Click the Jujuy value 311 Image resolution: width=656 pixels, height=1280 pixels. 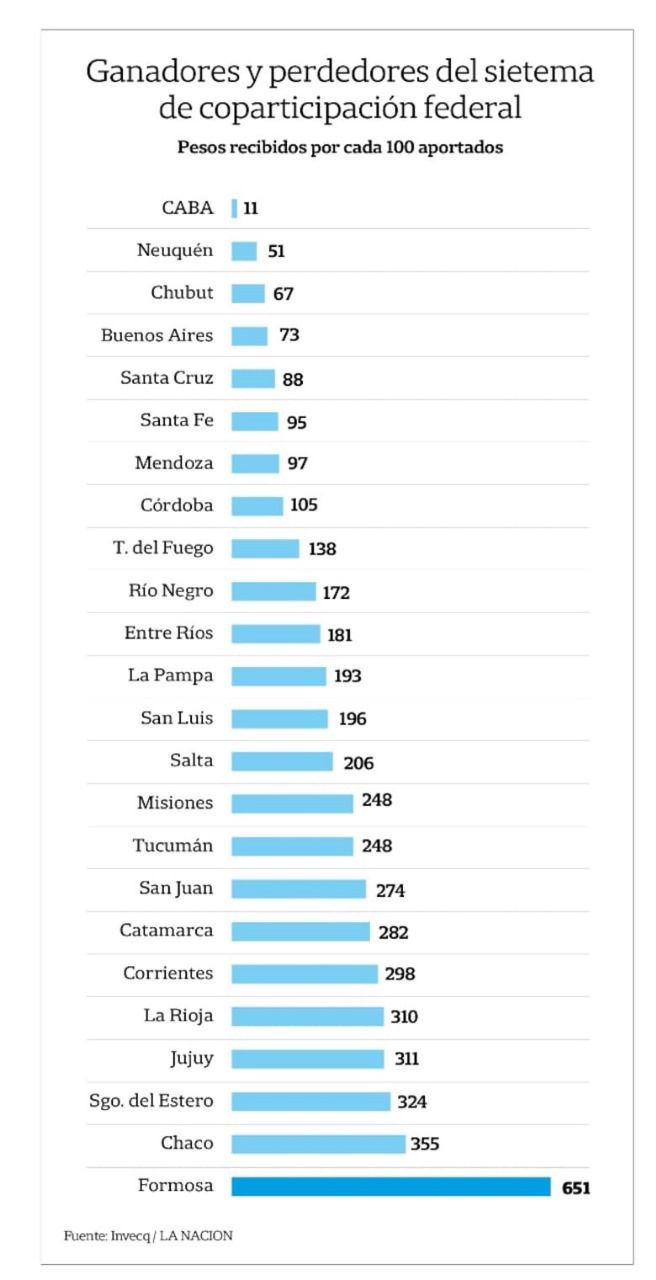click(405, 1059)
